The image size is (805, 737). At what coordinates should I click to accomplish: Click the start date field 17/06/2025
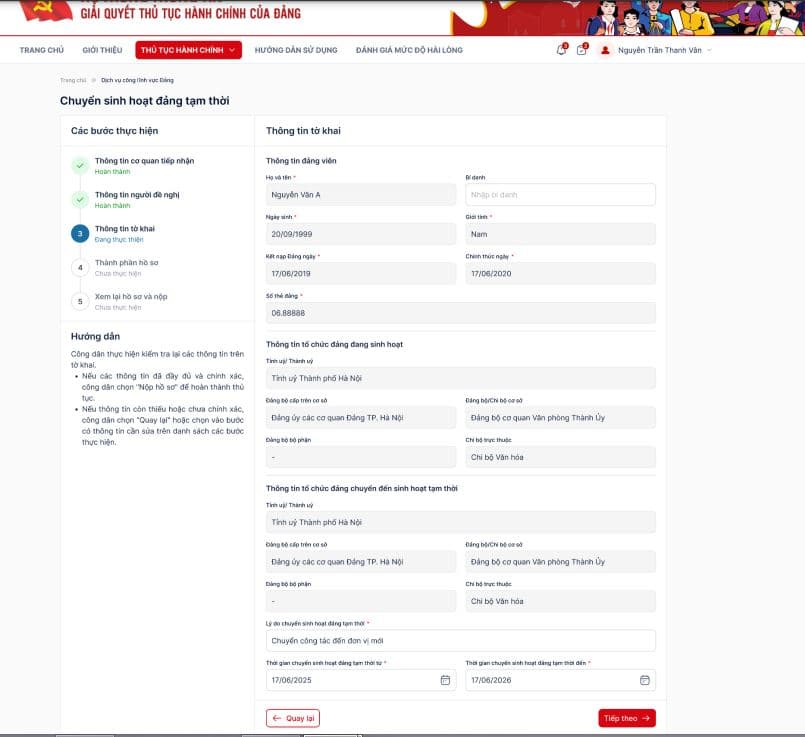click(x=361, y=680)
